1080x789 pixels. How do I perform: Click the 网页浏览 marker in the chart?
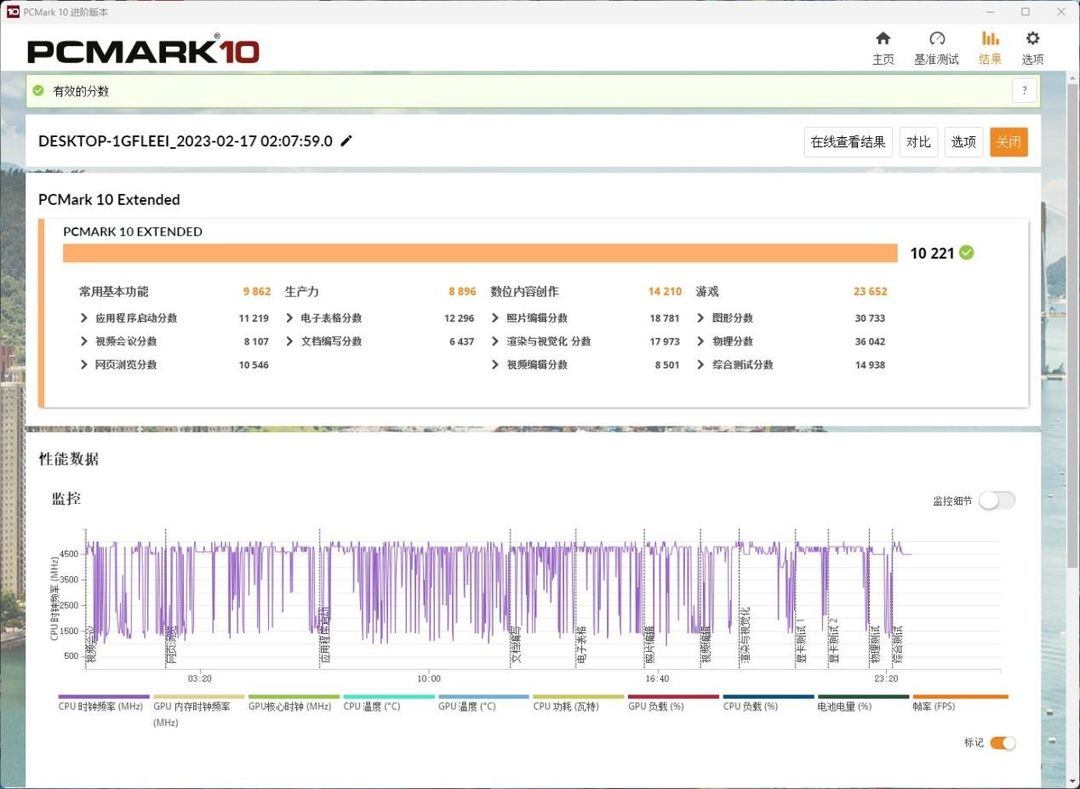pyautogui.click(x=172, y=644)
